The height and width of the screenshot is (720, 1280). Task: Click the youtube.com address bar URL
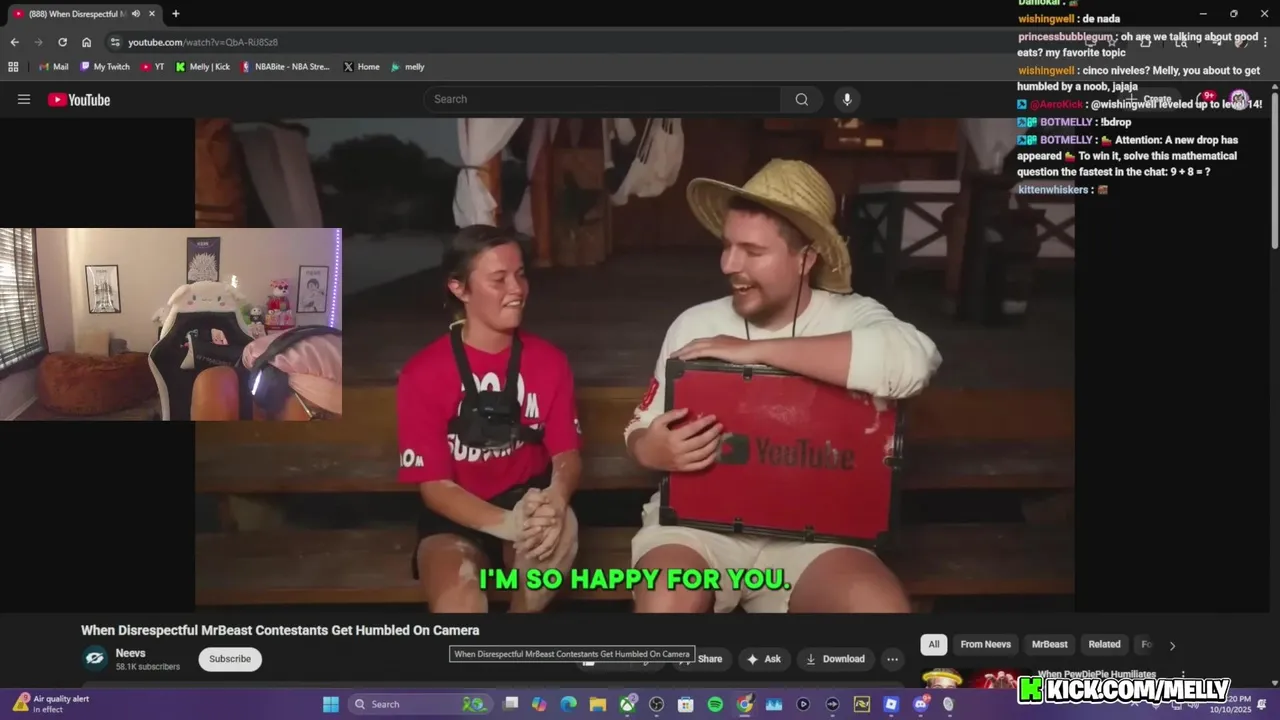(203, 42)
